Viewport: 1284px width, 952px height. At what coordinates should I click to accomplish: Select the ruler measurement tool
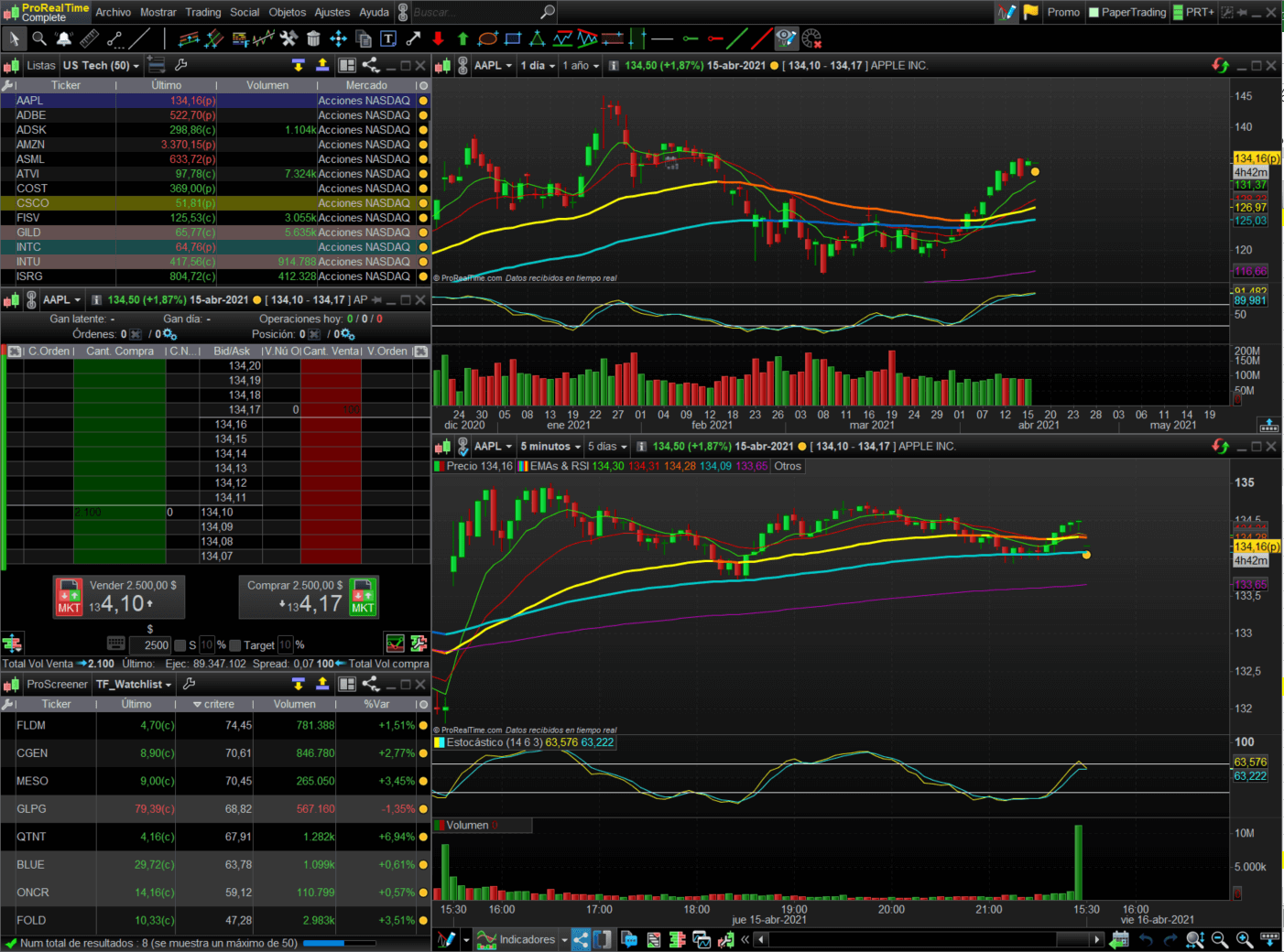[x=89, y=38]
